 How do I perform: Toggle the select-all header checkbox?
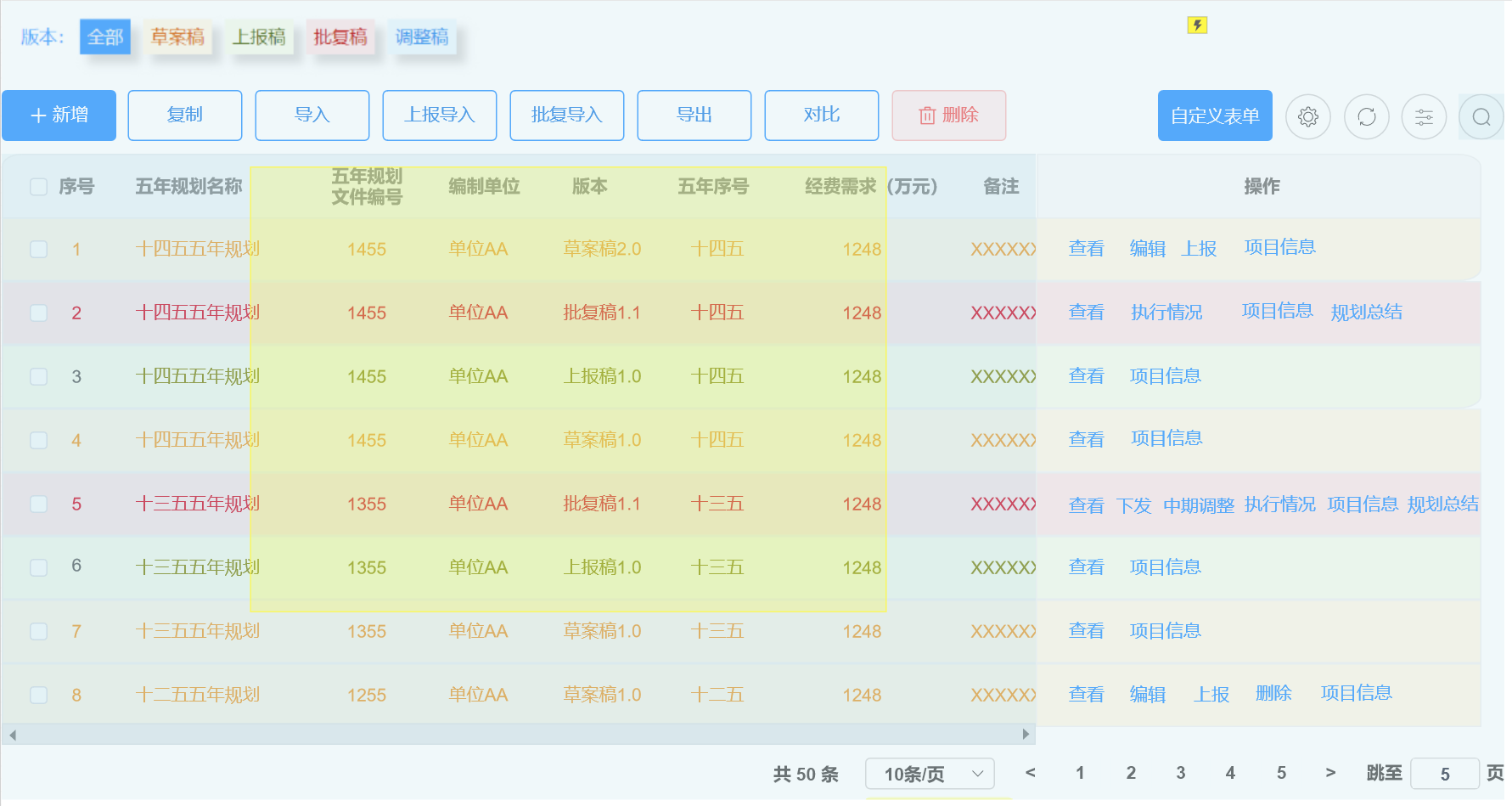(38, 187)
